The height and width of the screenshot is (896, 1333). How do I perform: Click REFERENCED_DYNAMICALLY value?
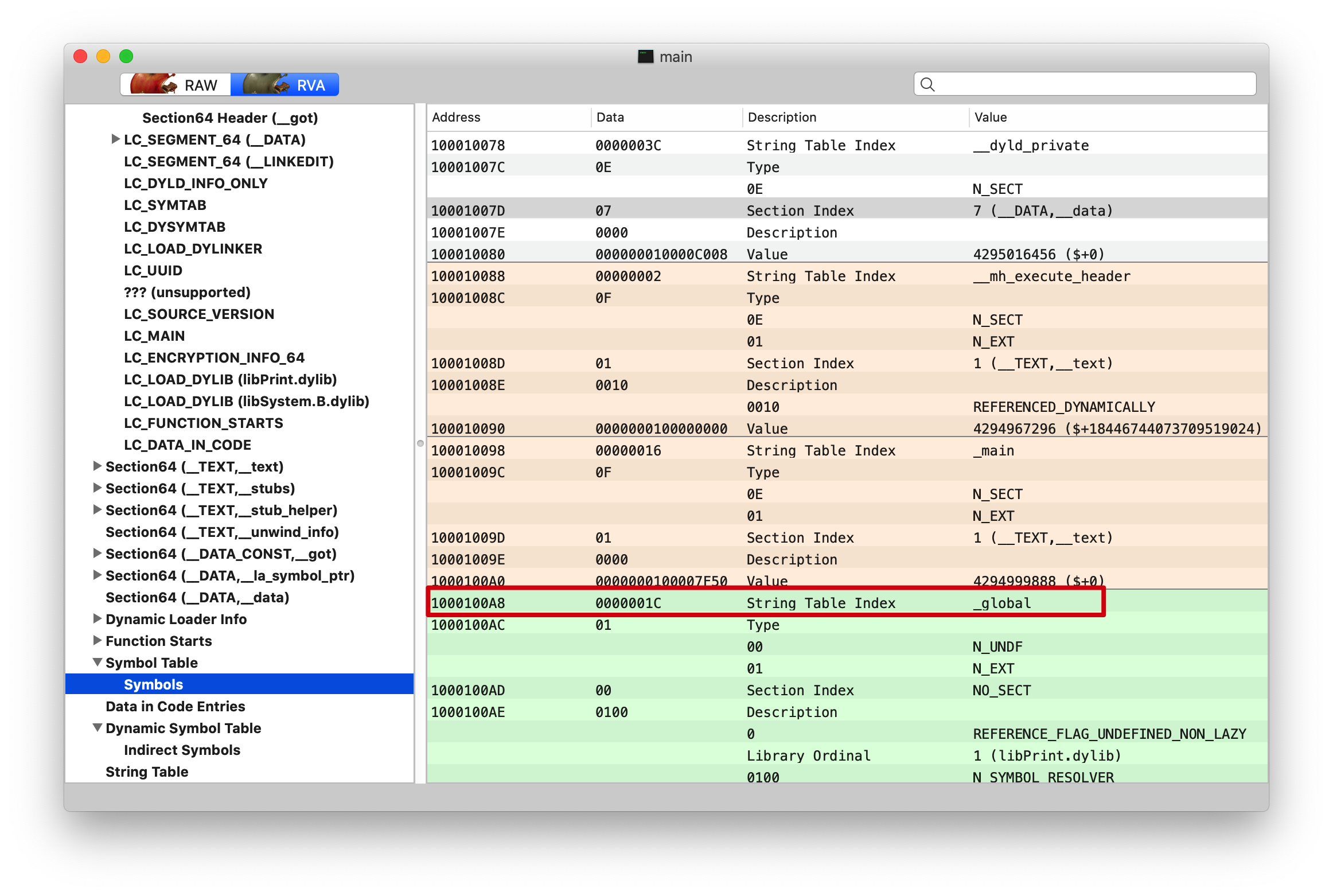tap(1064, 407)
